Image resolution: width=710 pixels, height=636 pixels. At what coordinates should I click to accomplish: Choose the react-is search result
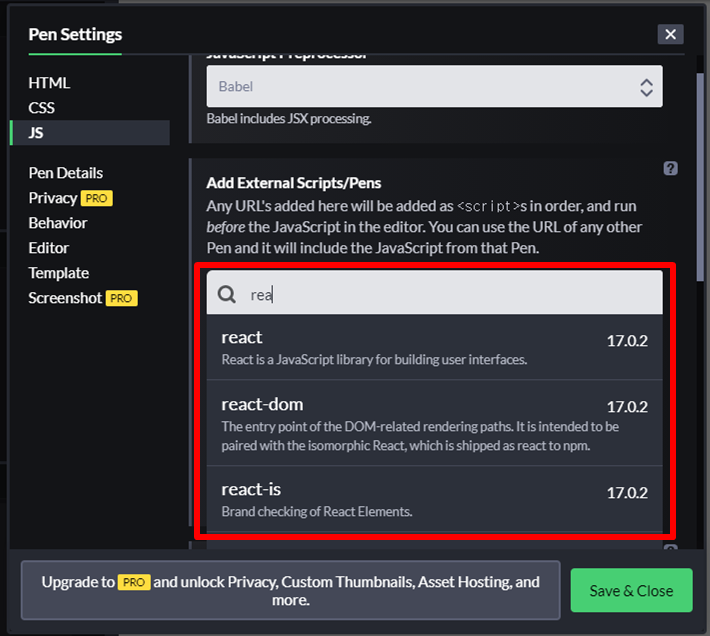tap(434, 499)
